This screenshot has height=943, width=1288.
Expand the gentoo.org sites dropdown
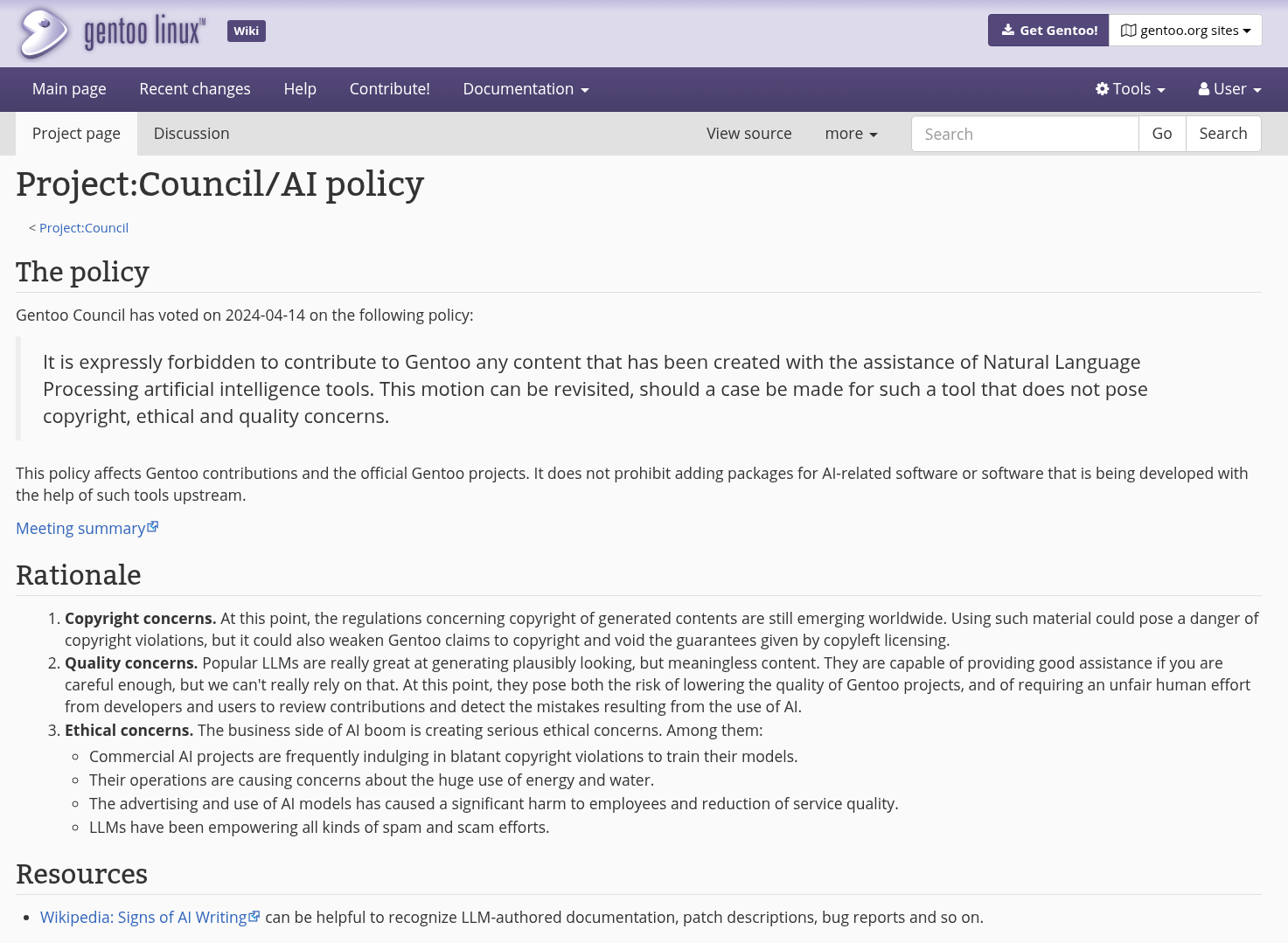[1186, 31]
